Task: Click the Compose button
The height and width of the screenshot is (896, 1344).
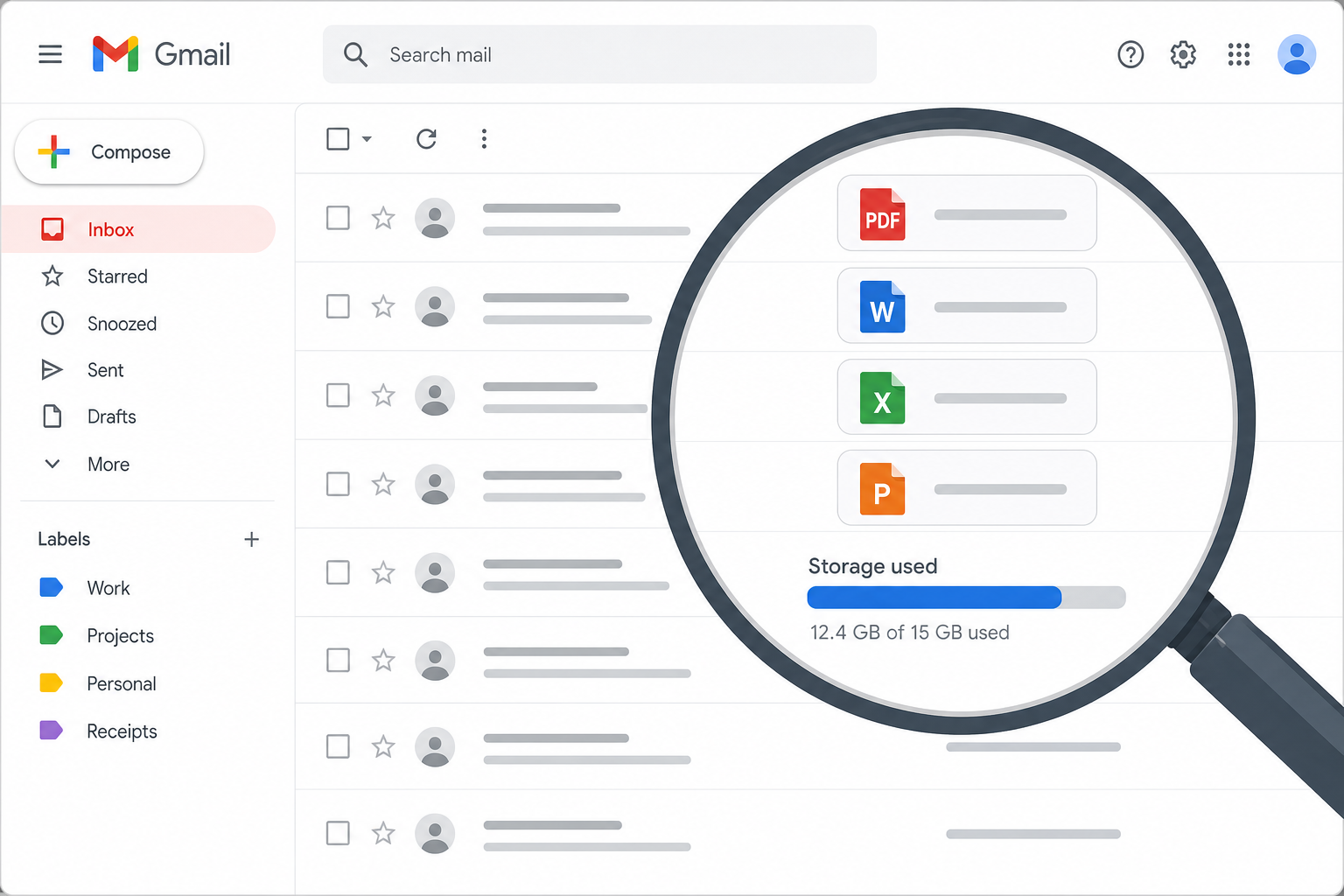Action: (109, 152)
